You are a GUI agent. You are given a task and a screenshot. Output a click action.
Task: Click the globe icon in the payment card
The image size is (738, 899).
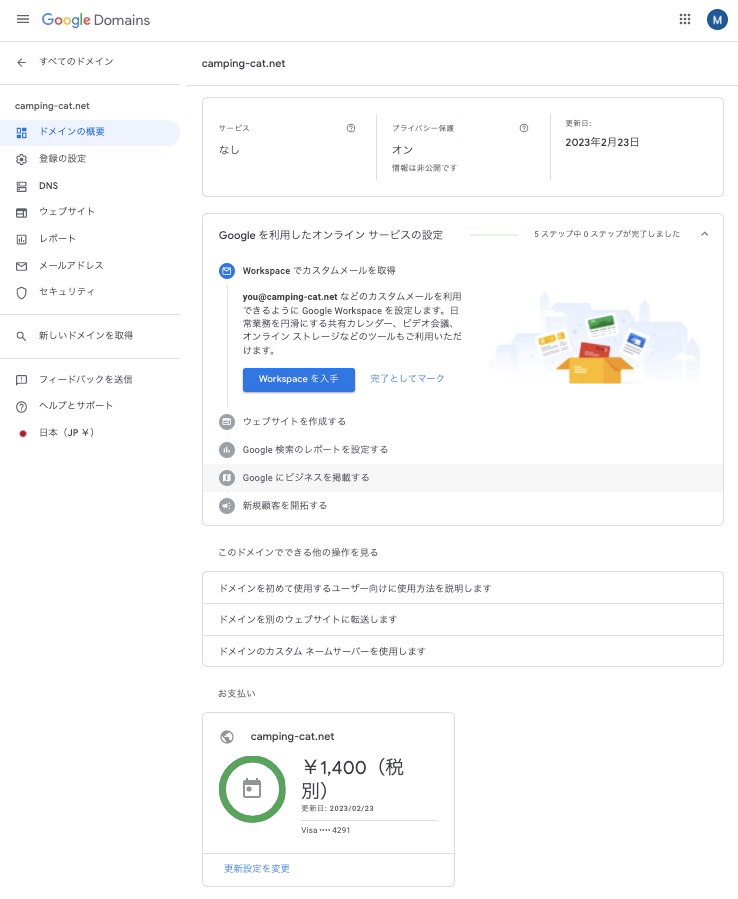pyautogui.click(x=227, y=737)
